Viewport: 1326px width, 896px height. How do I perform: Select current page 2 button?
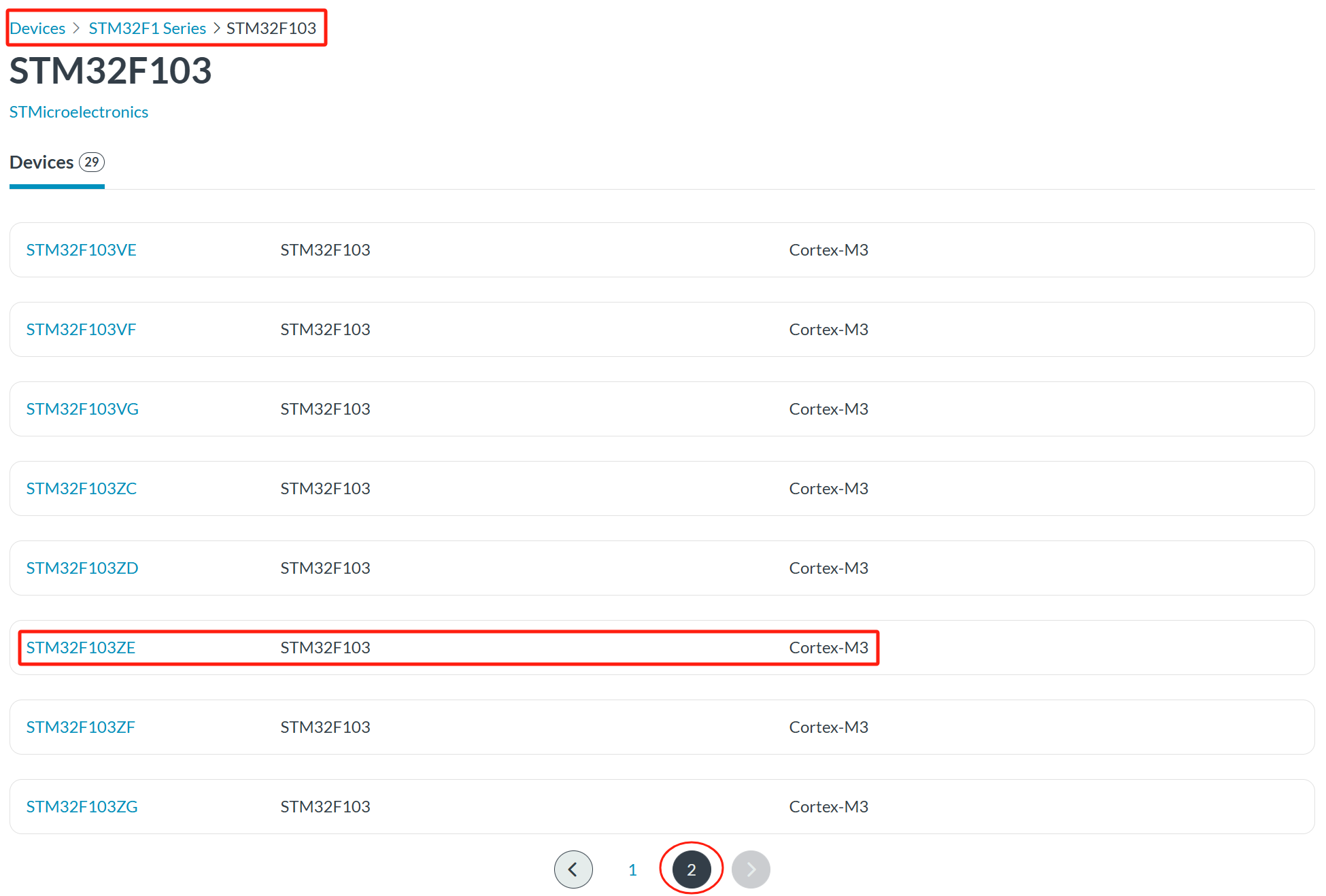(x=691, y=869)
